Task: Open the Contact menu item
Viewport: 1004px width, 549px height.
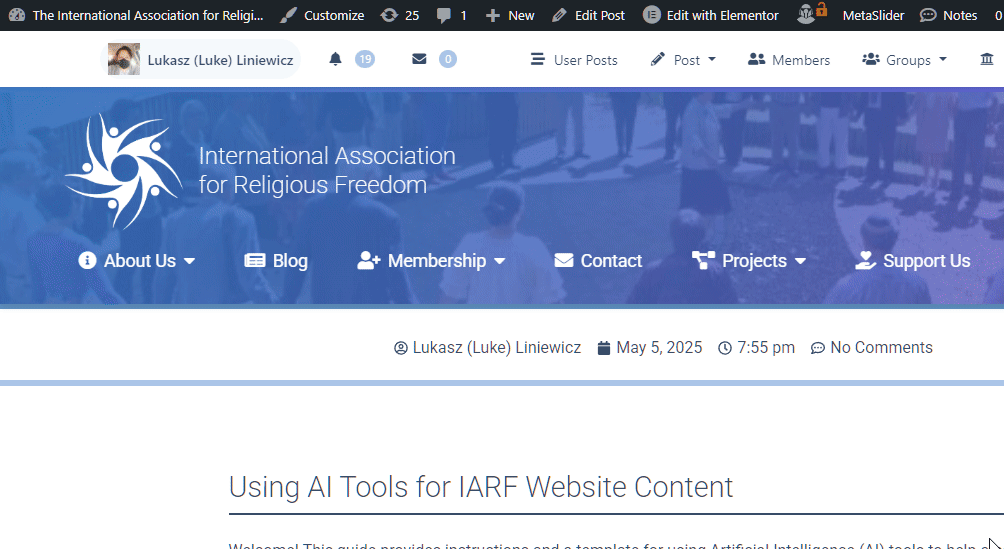Action: 598,261
